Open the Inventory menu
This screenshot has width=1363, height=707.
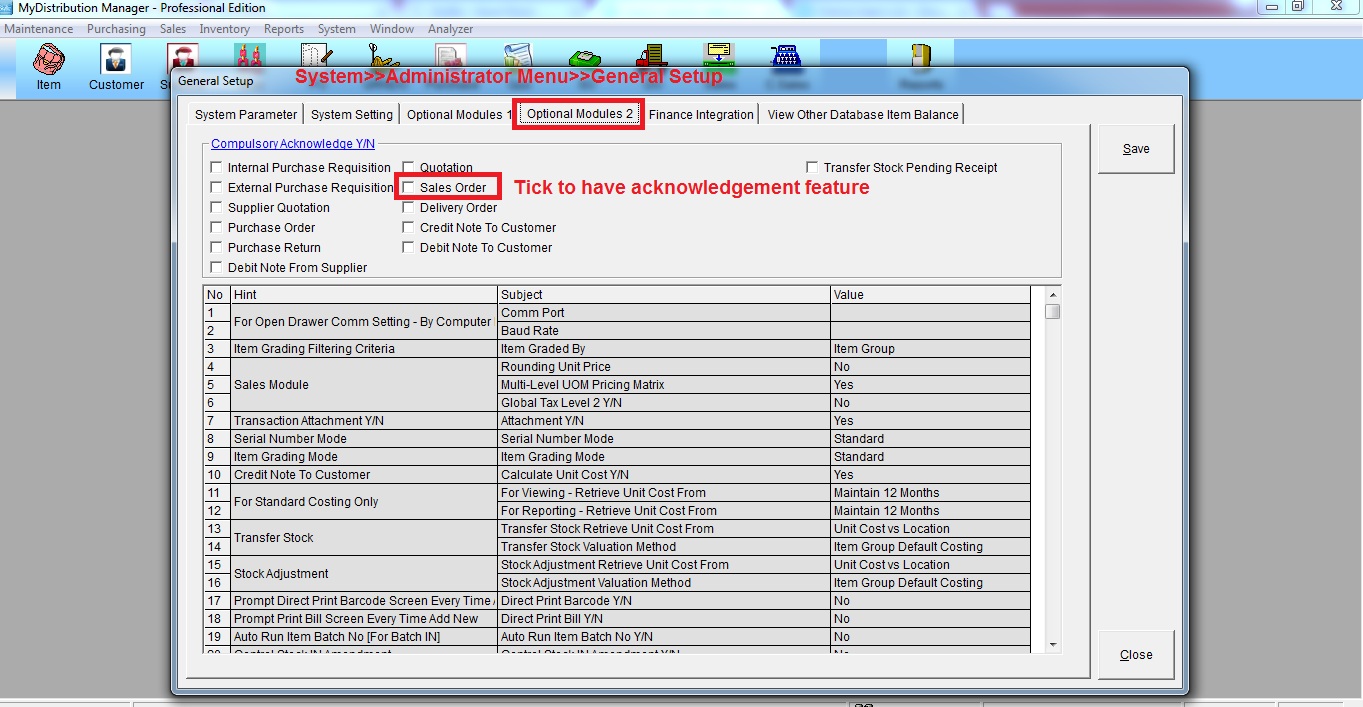tap(224, 29)
